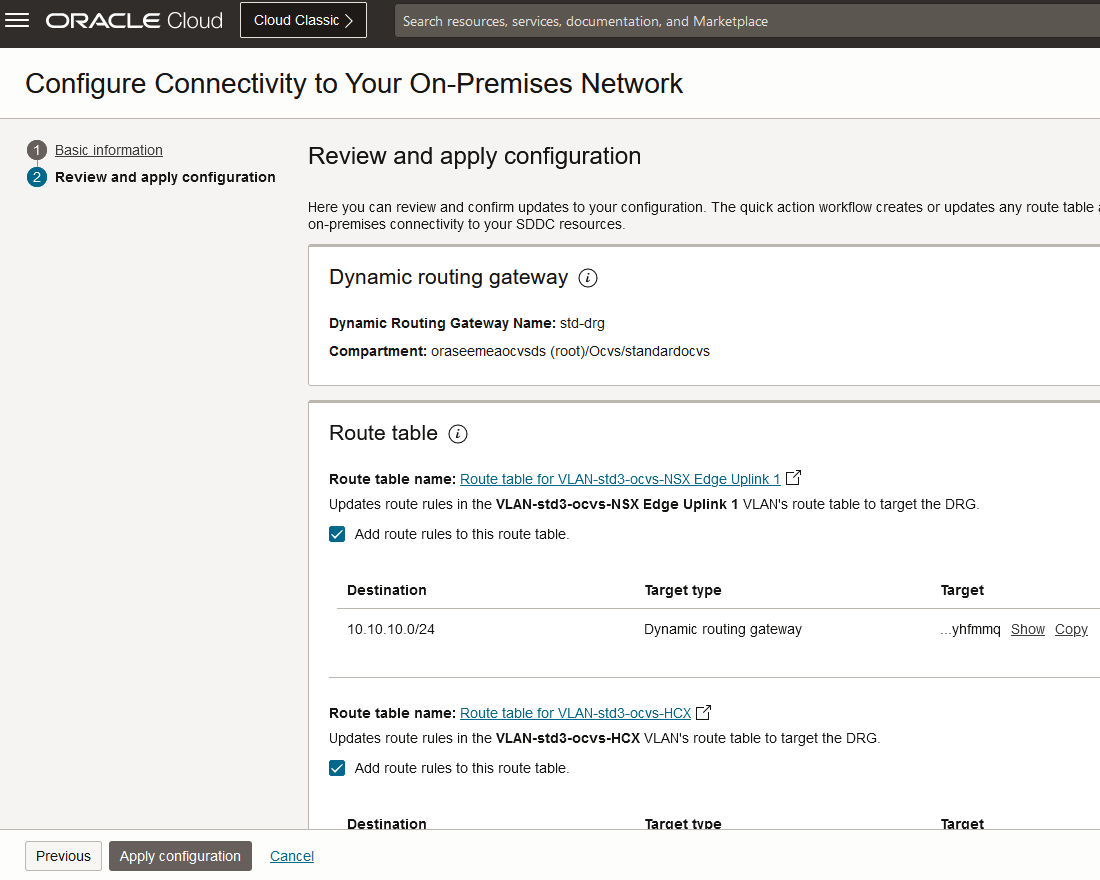Open the navigation hamburger menu
Image resolution: width=1100 pixels, height=880 pixels.
coord(17,19)
